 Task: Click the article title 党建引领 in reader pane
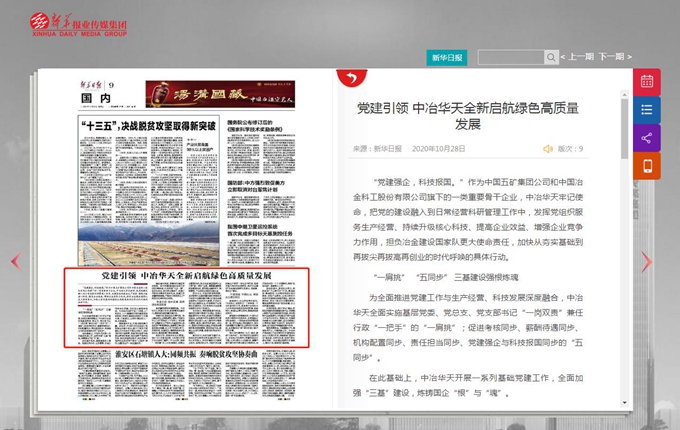click(x=468, y=116)
